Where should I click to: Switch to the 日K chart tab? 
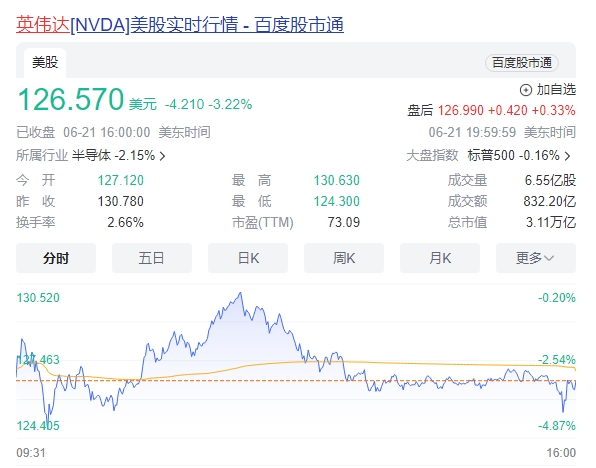(248, 258)
